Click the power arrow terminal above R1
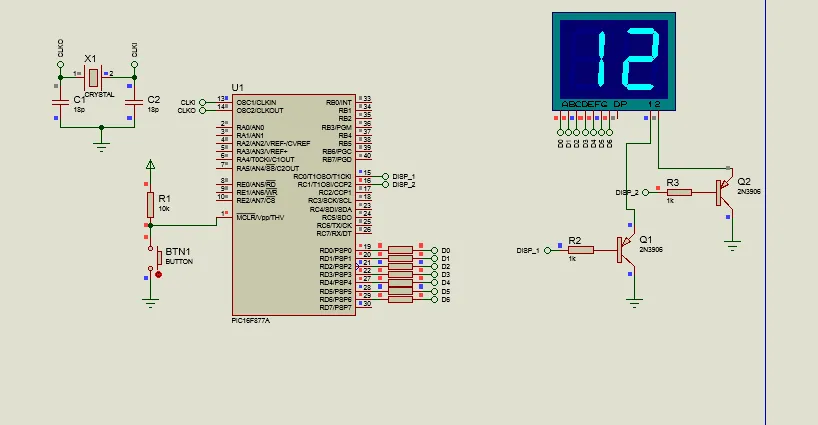The image size is (818, 425). 150,165
